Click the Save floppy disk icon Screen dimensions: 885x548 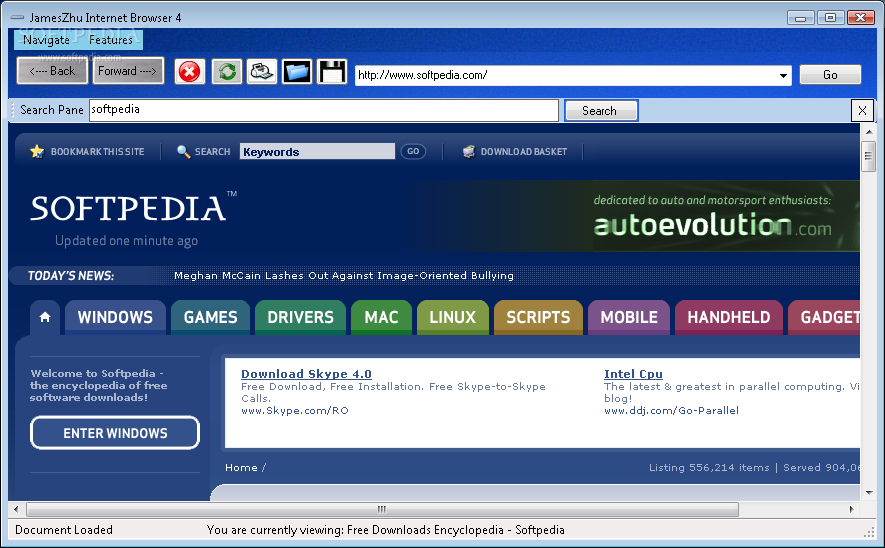pos(332,72)
